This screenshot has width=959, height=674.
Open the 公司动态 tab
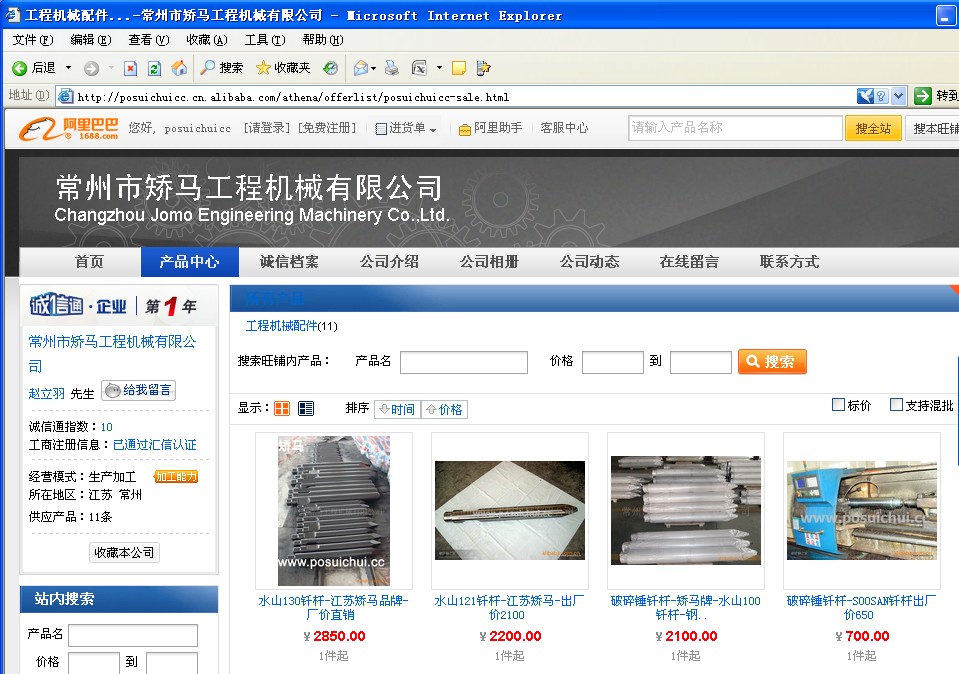(590, 262)
